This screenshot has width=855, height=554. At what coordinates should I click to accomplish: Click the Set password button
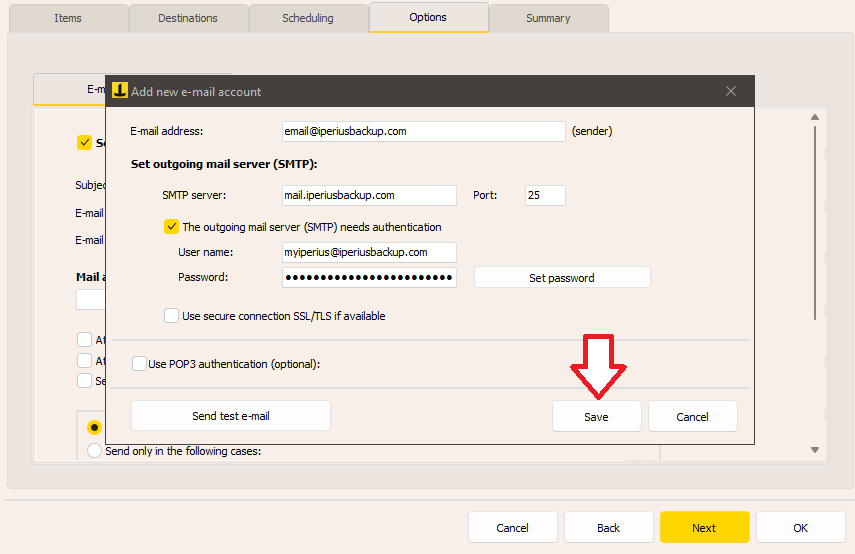562,278
